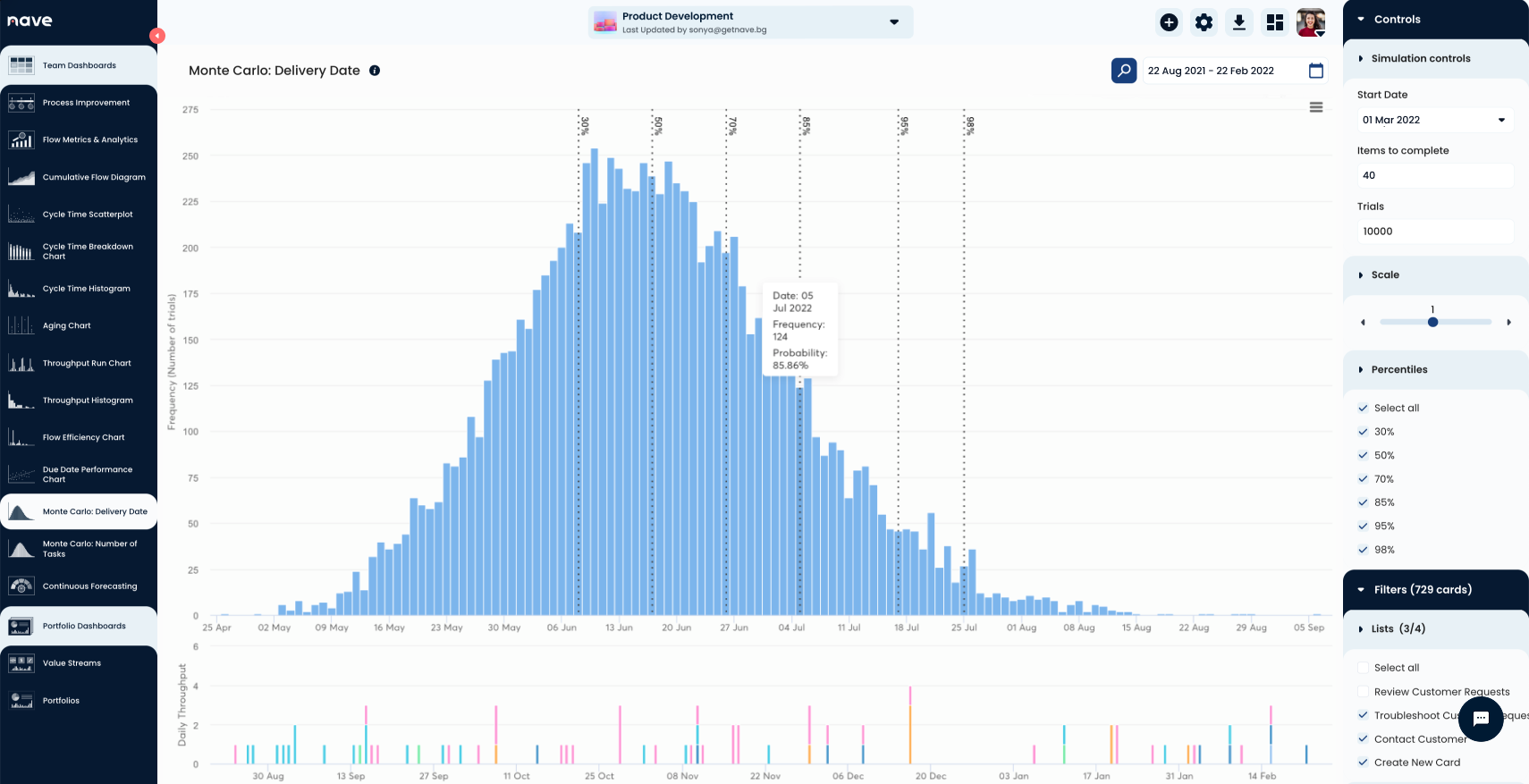Uncheck Contact Customer list
The width and height of the screenshot is (1529, 784).
[x=1364, y=739]
